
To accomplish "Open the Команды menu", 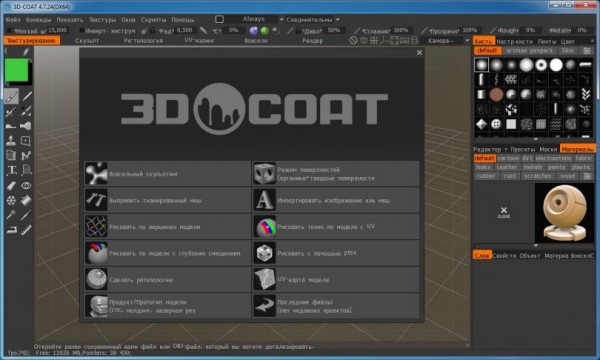I will (x=38, y=20).
